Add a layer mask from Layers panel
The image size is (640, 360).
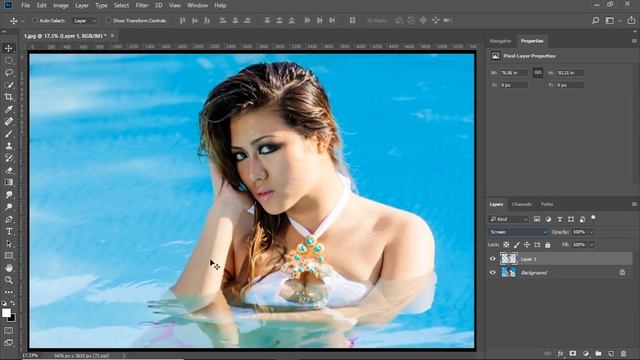(573, 353)
